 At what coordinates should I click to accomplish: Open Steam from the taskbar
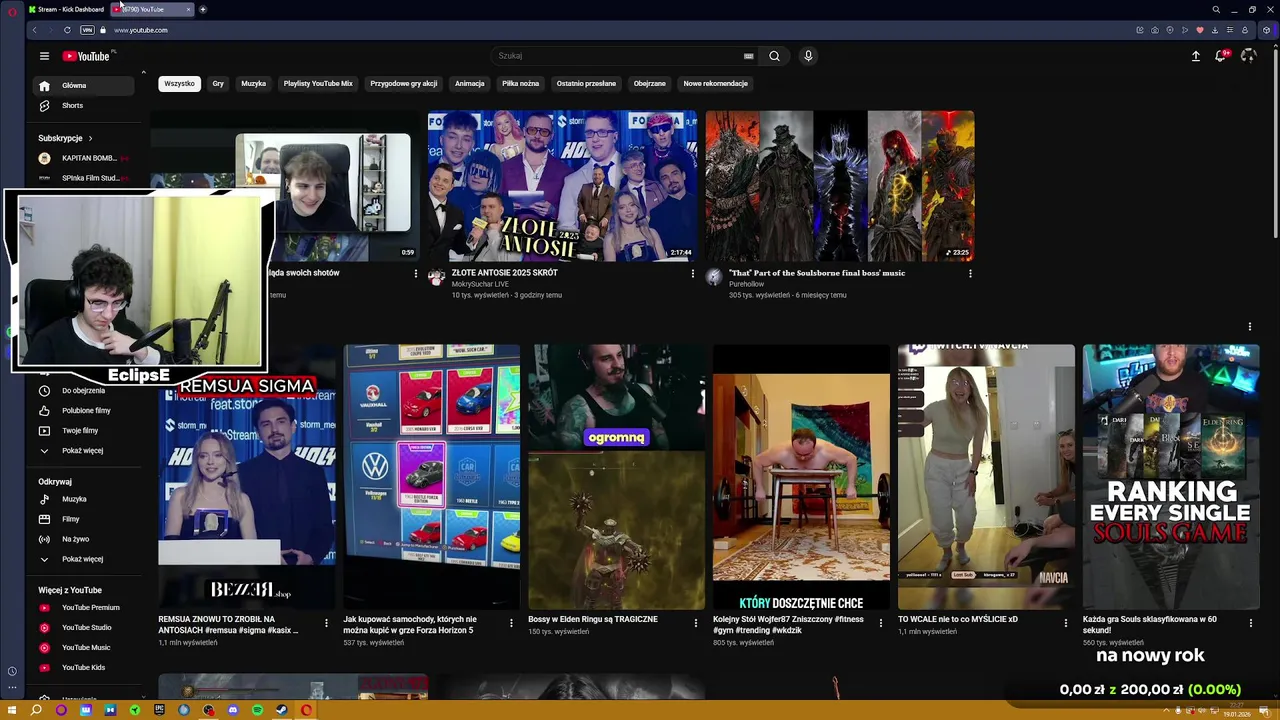pos(282,710)
